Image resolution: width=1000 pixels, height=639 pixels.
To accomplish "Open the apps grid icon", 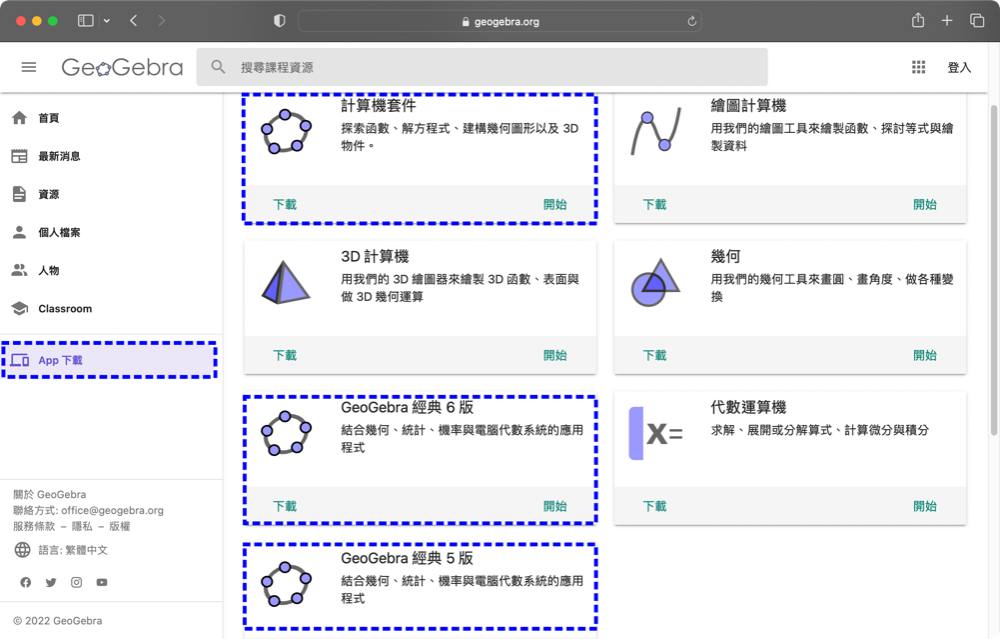I will pyautogui.click(x=918, y=67).
